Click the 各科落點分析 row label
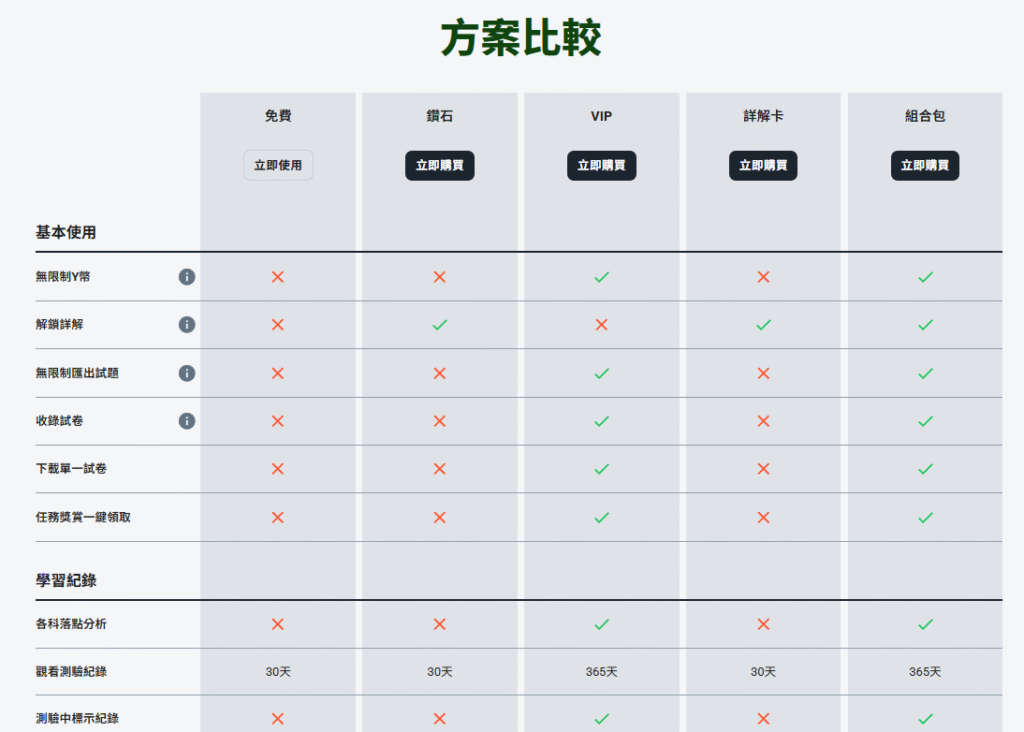This screenshot has height=732, width=1024. coord(71,624)
